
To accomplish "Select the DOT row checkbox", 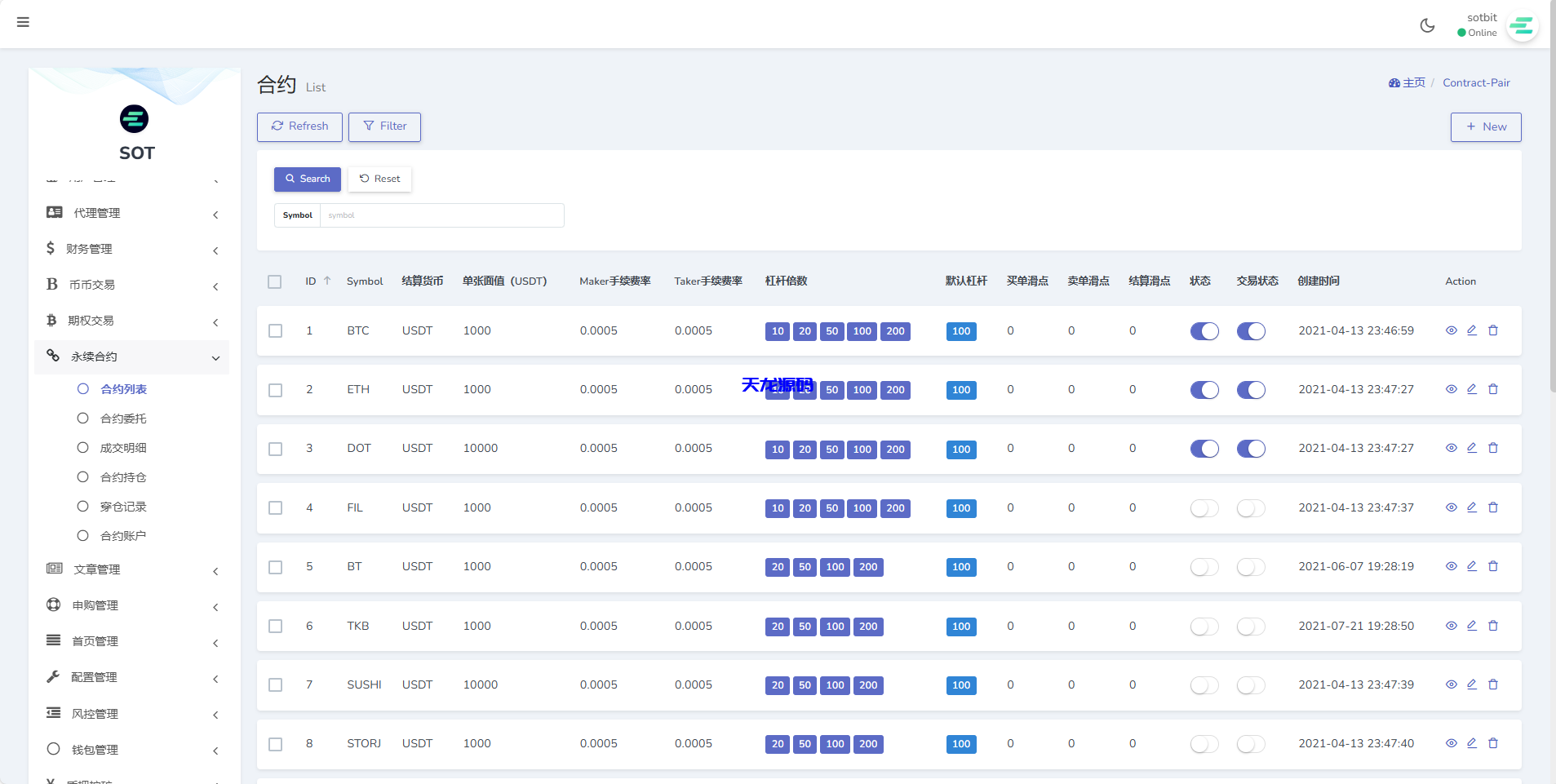I will click(276, 450).
